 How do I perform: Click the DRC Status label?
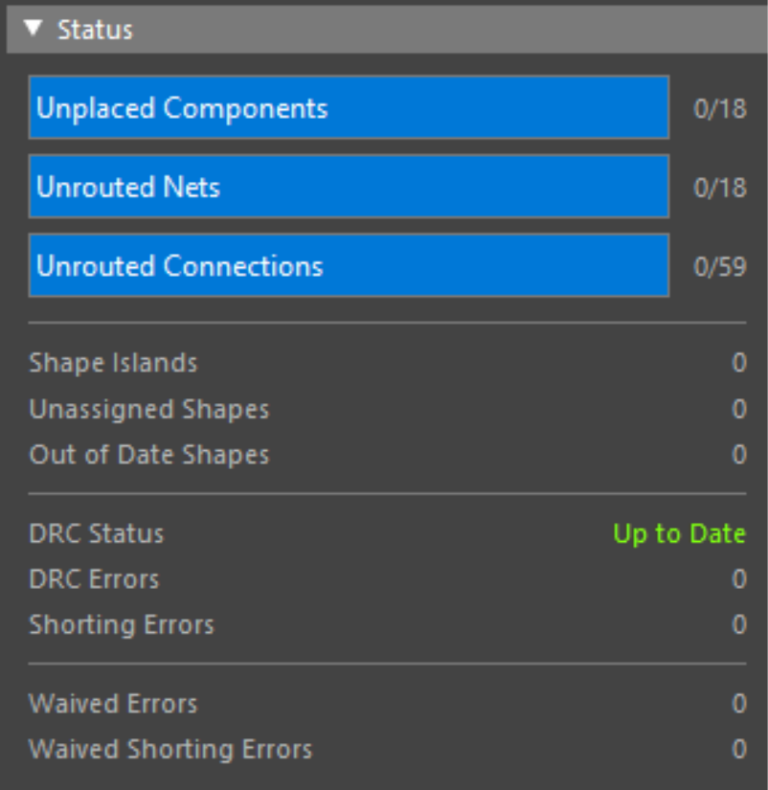(96, 533)
